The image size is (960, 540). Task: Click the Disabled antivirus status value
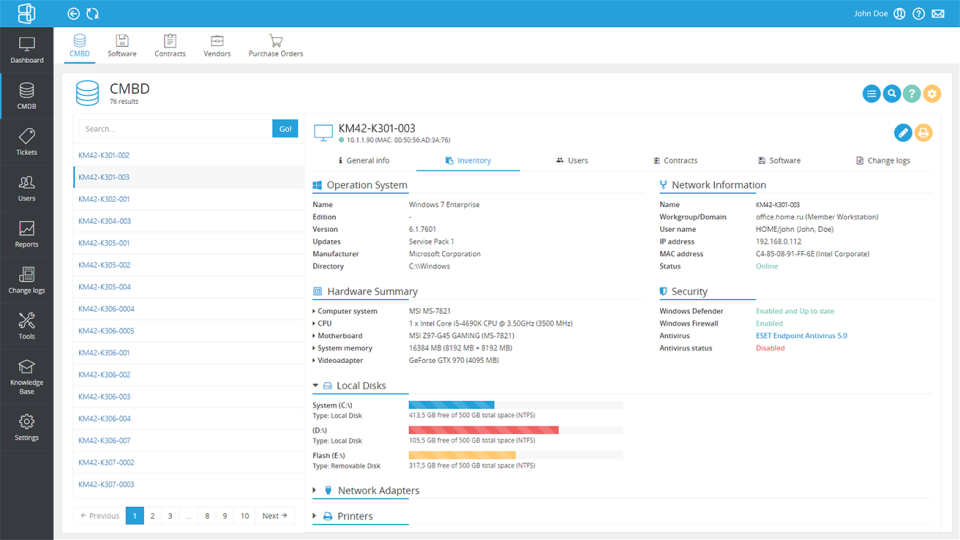pos(770,348)
